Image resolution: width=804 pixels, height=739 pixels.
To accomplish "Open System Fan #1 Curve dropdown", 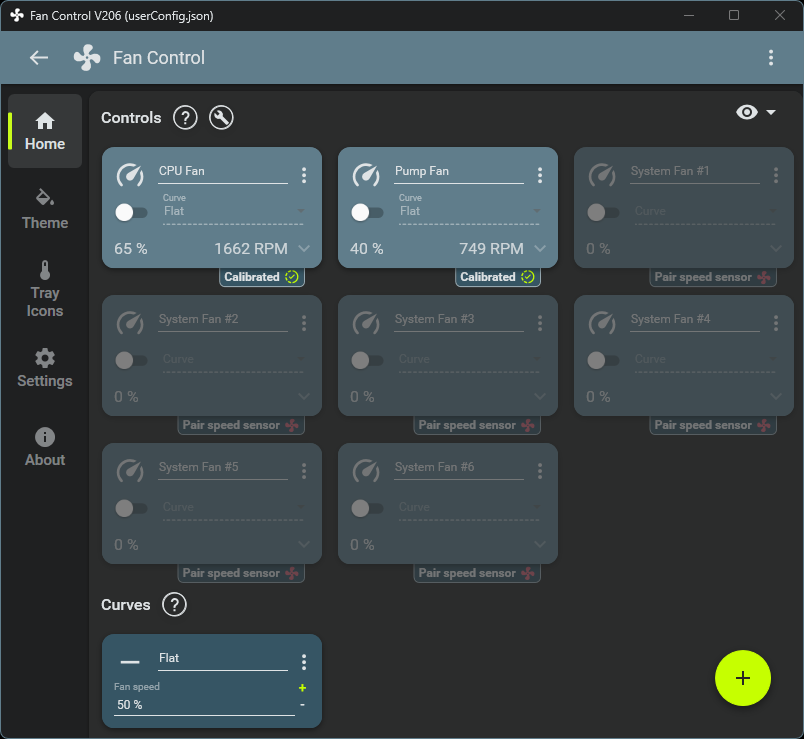I will click(705, 210).
